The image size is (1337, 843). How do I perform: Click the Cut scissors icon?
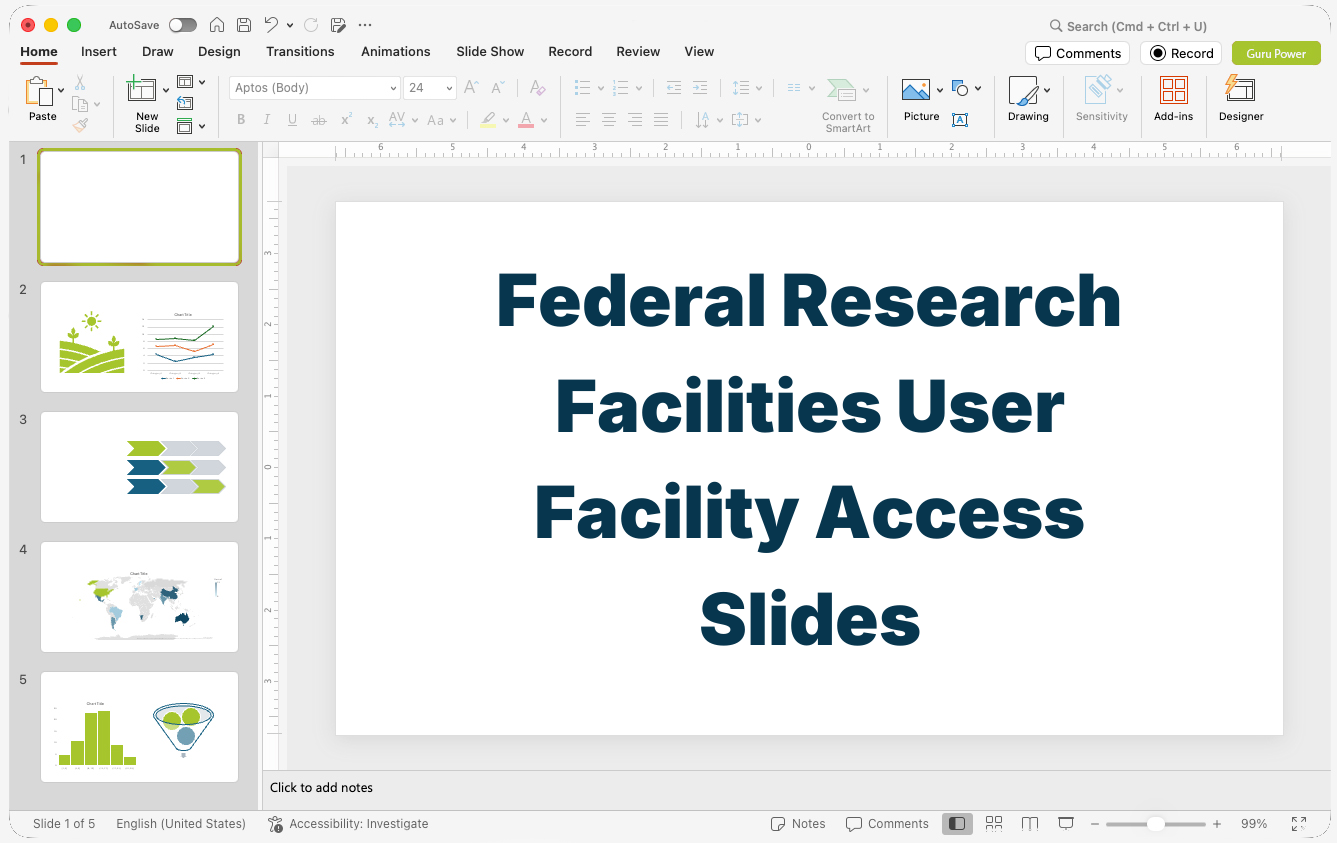pos(80,83)
